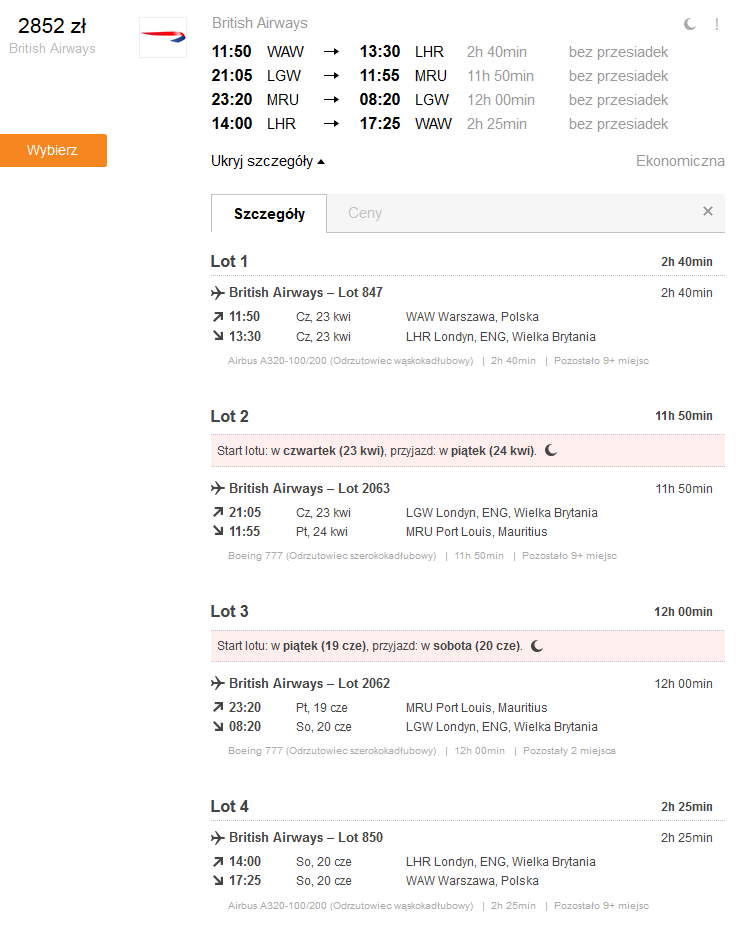Click the arrow between LHR and WAW in summary
Viewport: 742px width, 934px height.
click(x=331, y=123)
